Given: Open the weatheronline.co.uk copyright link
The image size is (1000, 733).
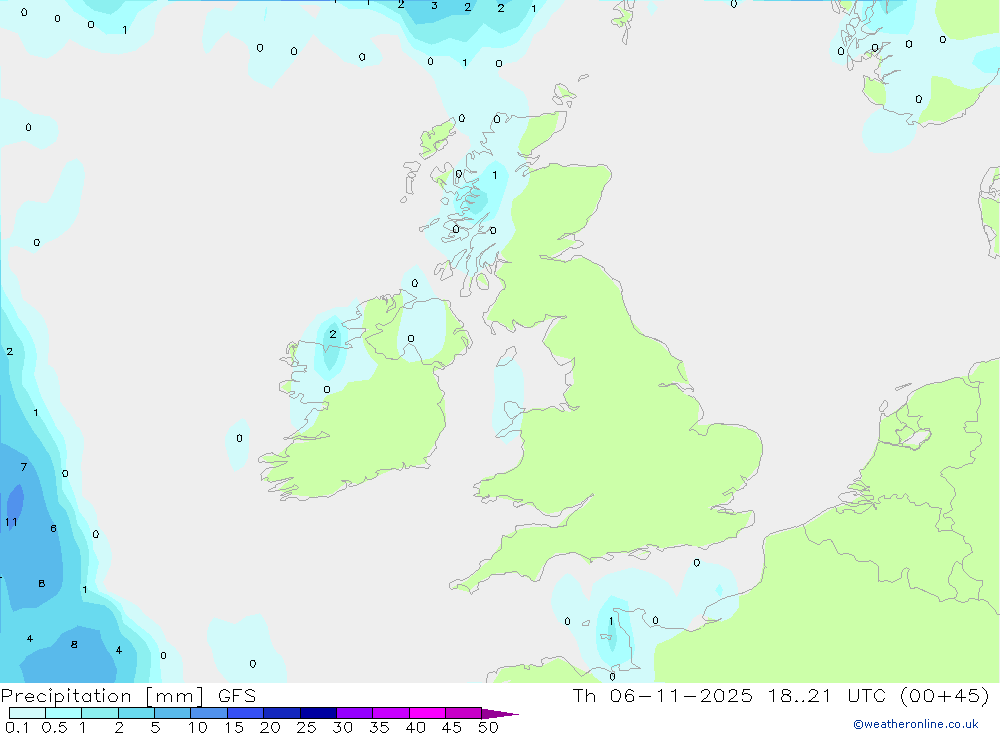Looking at the screenshot, I should coord(915,724).
